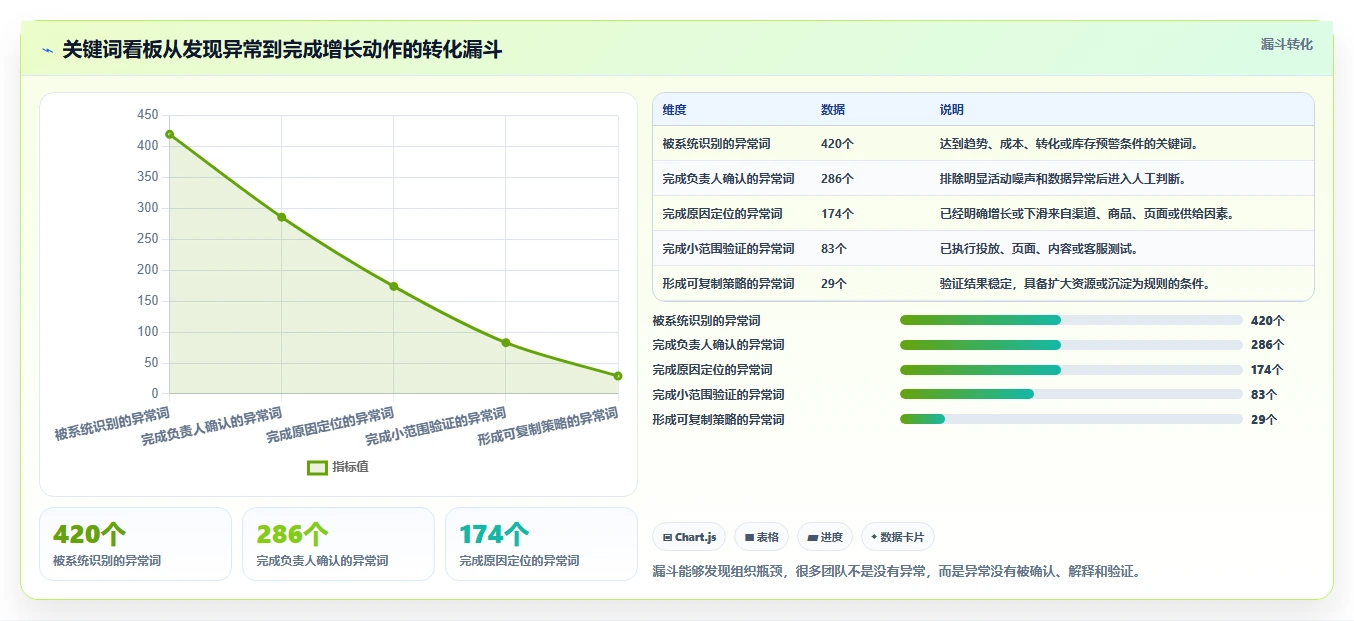
Task: Click progress bar for 被系统识别的异常词
Action: 1071,320
